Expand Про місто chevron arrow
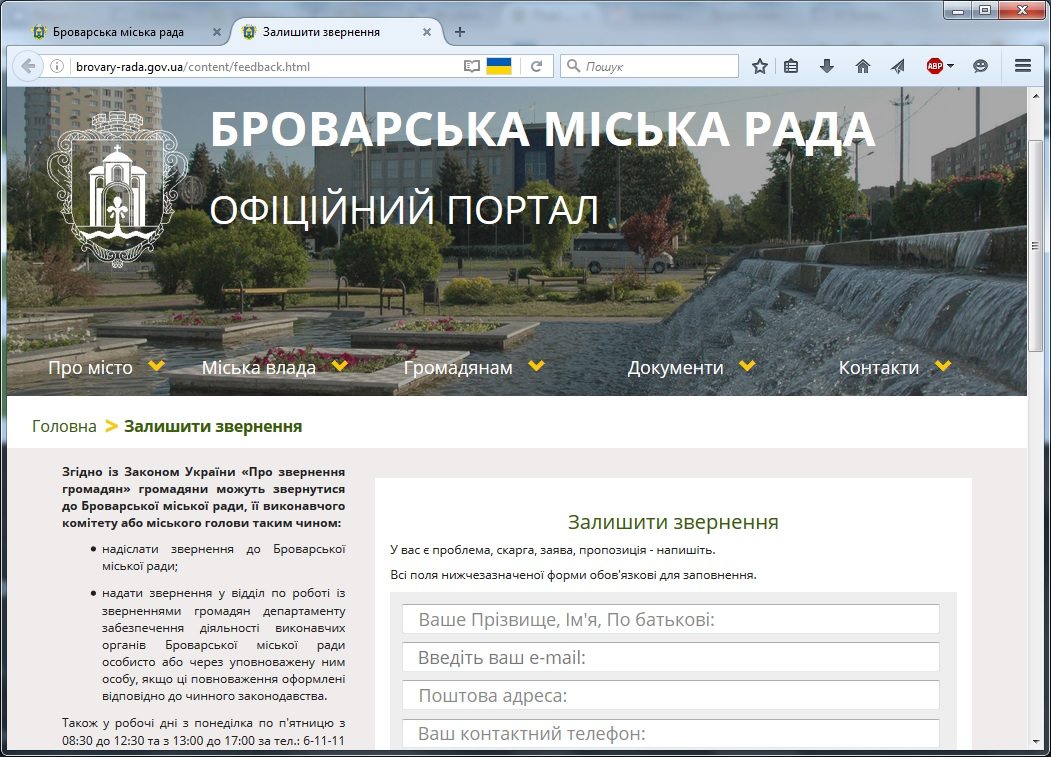 click(157, 365)
